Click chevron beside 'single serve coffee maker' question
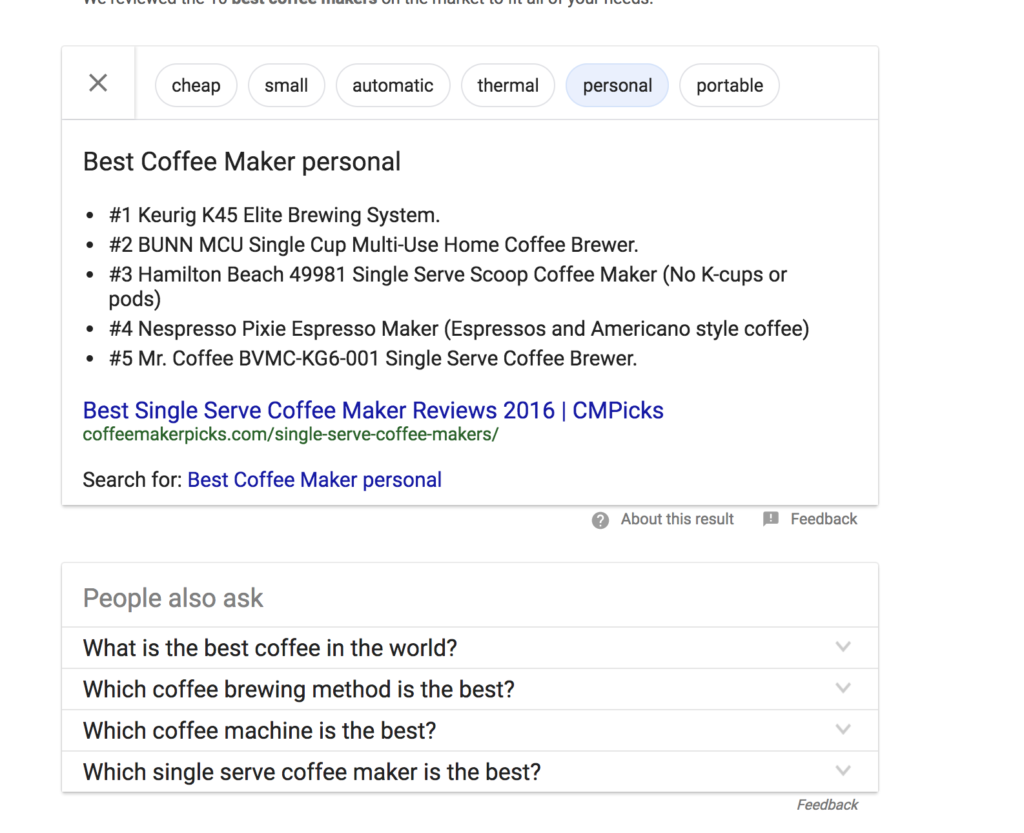This screenshot has width=1024, height=833. tap(843, 770)
